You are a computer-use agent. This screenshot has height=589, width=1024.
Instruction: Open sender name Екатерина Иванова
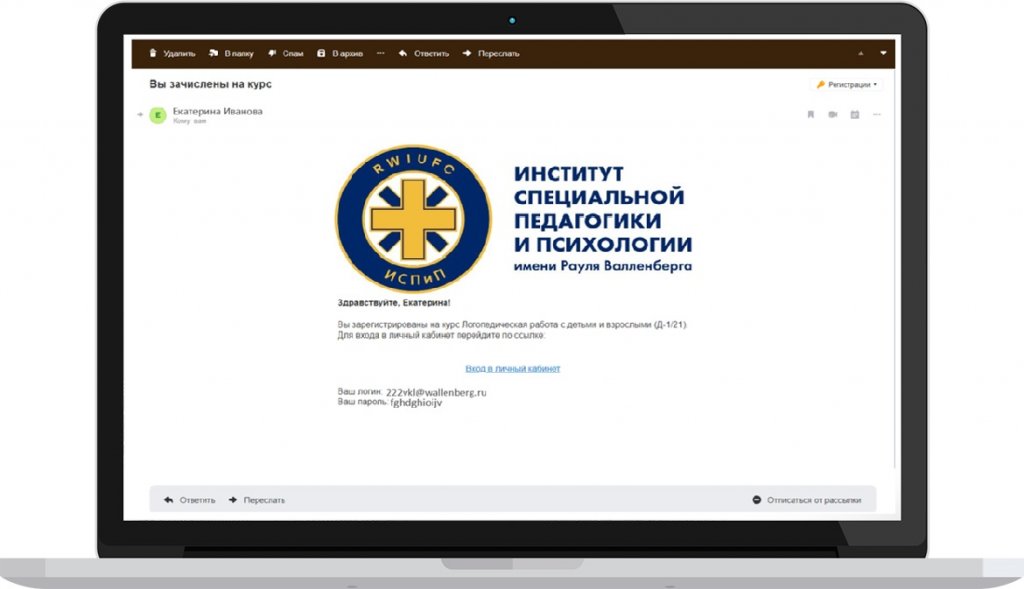point(217,111)
